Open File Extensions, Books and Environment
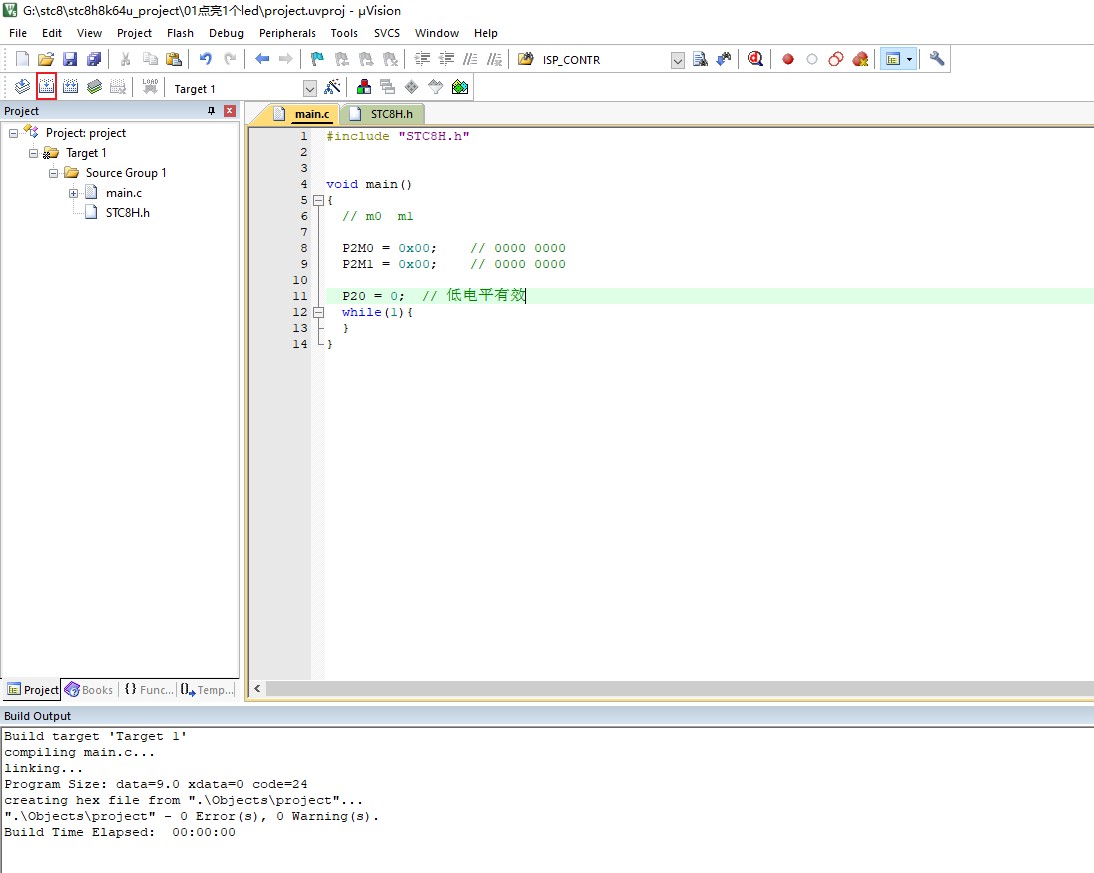The height and width of the screenshot is (873, 1094). click(x=364, y=87)
